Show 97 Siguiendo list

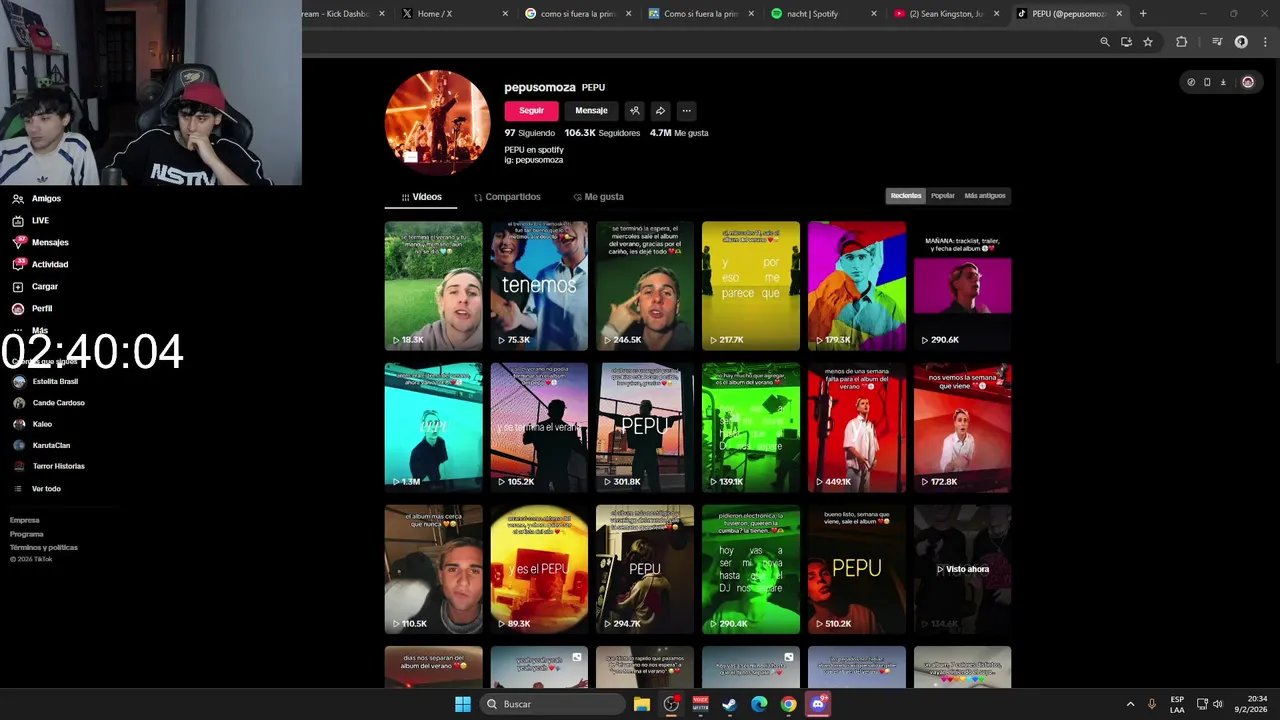[529, 133]
